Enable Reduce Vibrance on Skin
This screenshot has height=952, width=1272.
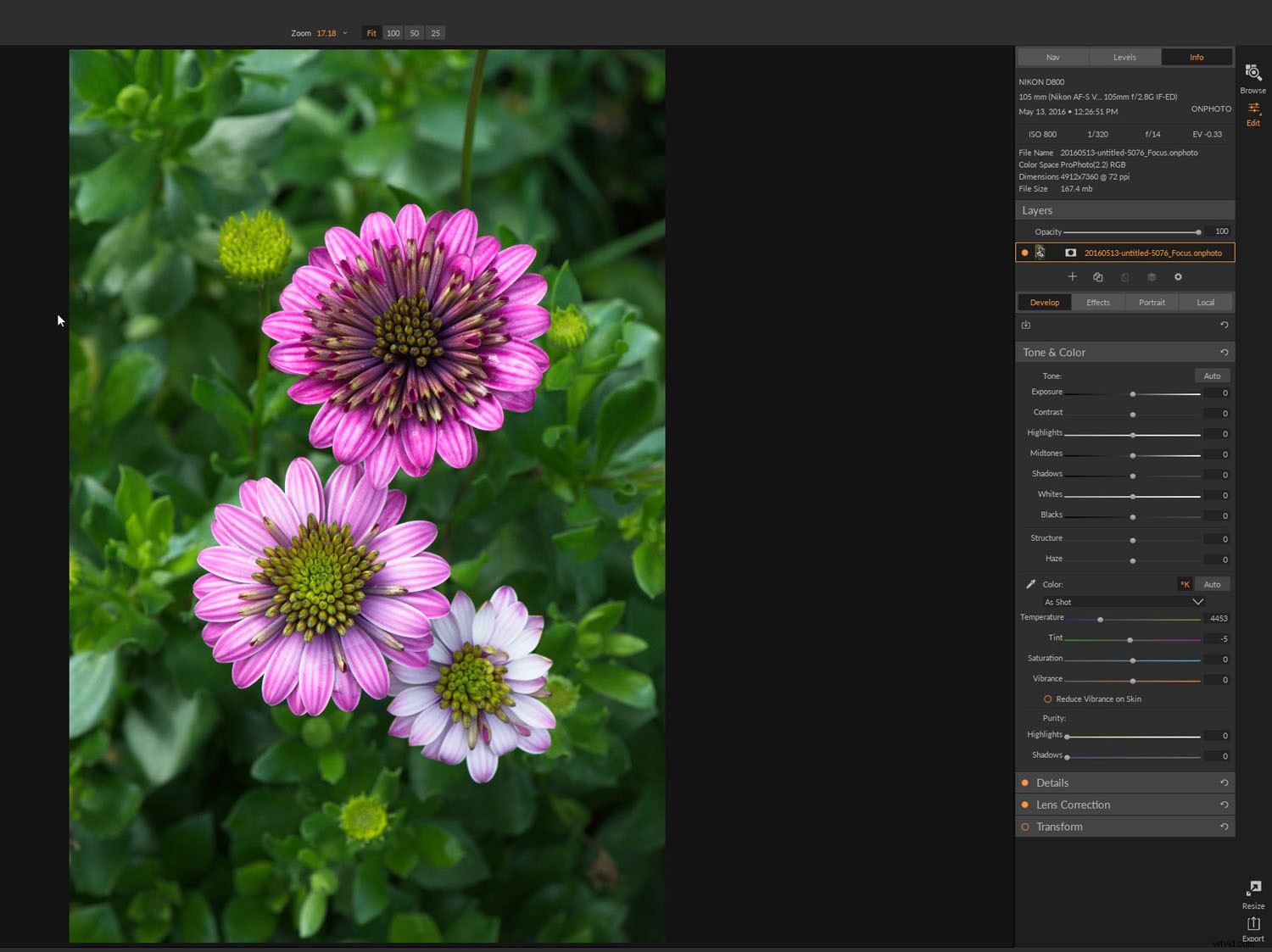click(1047, 699)
